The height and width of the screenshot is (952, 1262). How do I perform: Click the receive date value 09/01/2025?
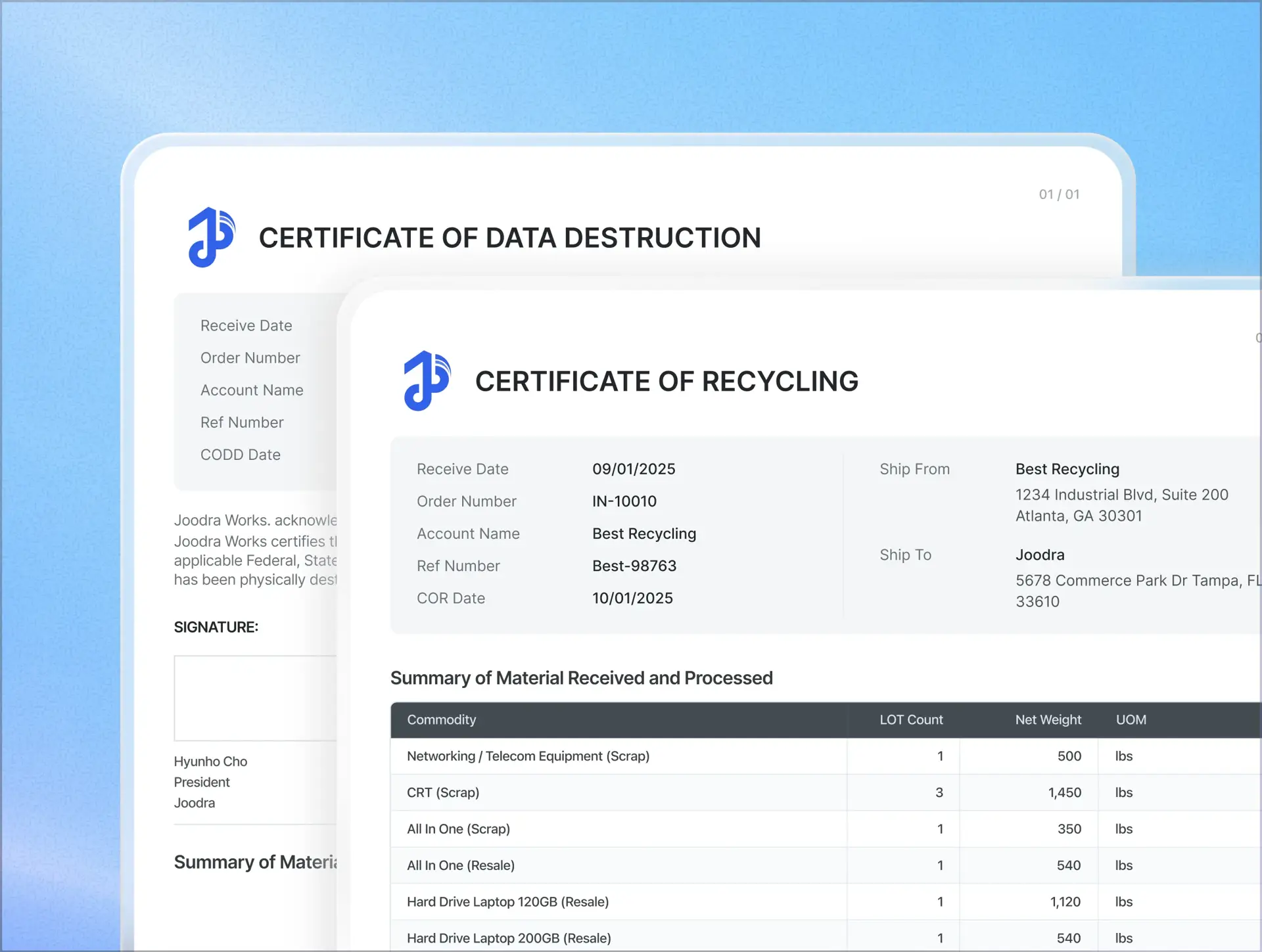tap(634, 469)
